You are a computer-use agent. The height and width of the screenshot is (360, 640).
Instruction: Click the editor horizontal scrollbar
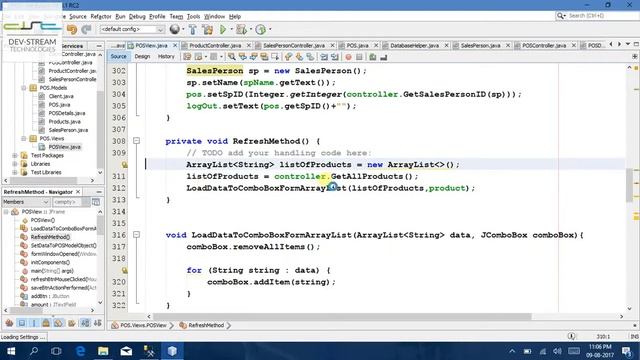(x=342, y=316)
